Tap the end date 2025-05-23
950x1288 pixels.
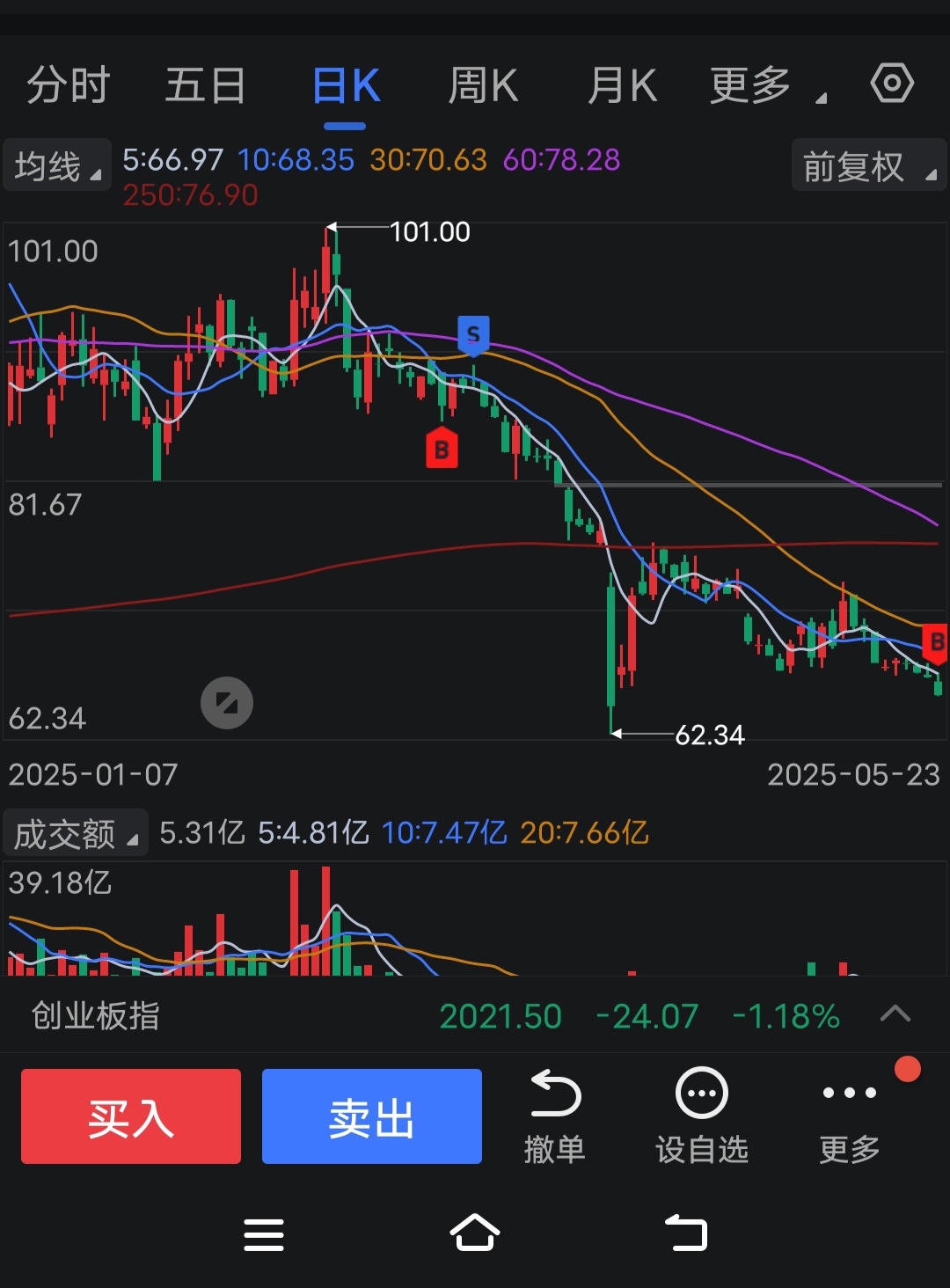click(853, 774)
